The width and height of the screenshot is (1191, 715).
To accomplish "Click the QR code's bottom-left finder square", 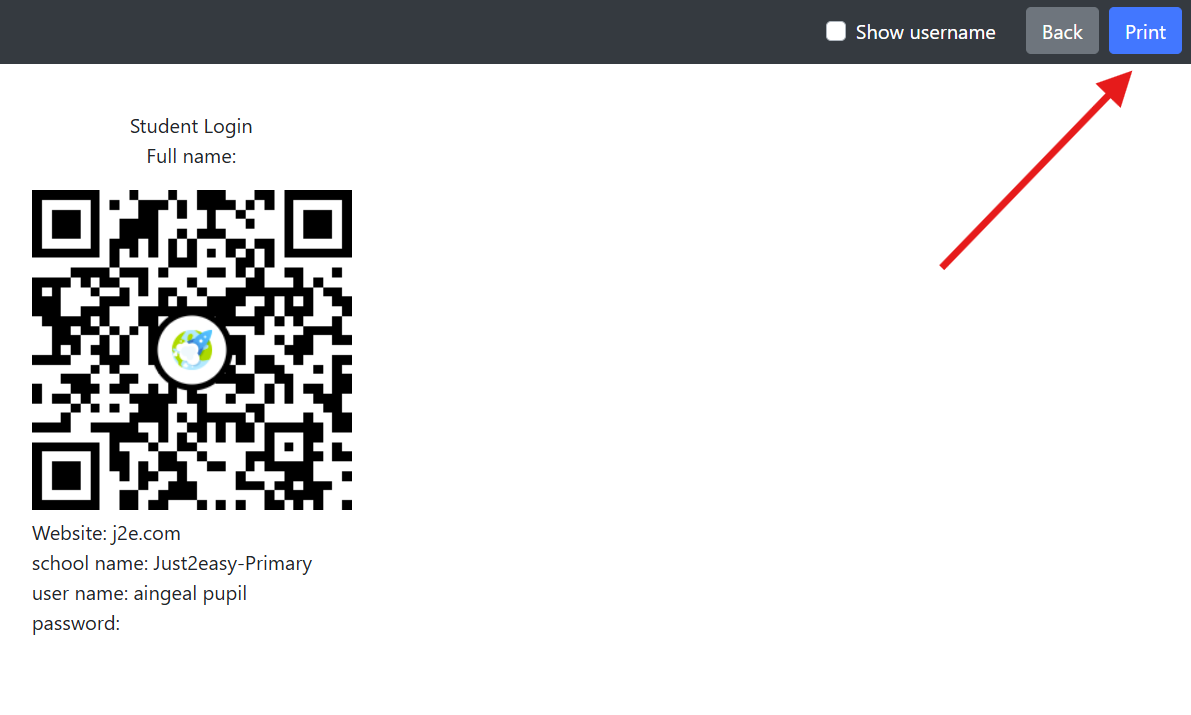I will 65,476.
